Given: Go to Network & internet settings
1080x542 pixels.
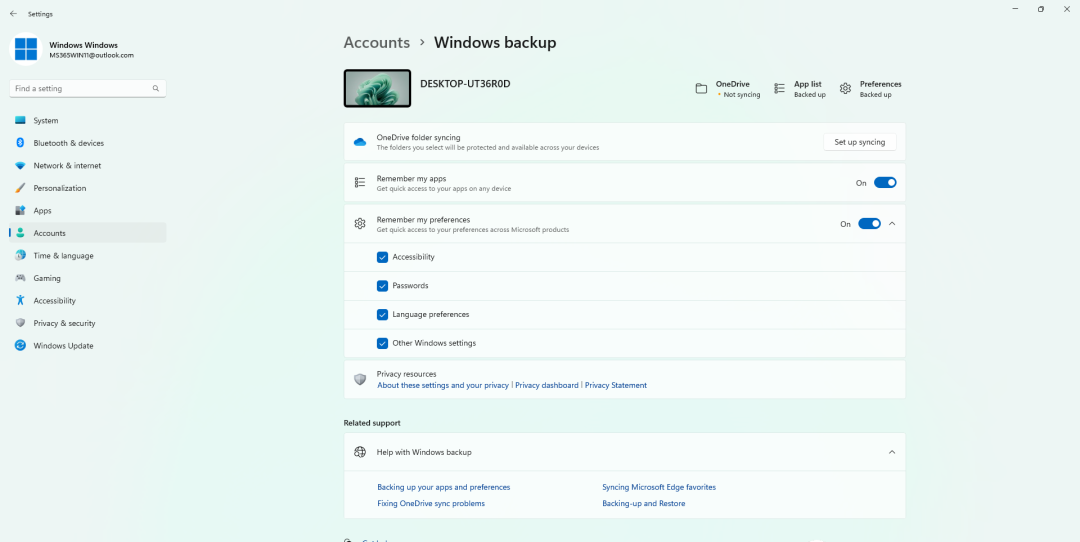Looking at the screenshot, I should click(x=88, y=166).
